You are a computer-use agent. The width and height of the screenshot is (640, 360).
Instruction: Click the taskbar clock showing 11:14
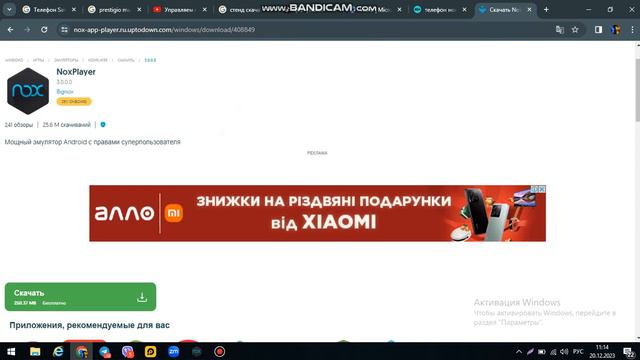(602, 351)
